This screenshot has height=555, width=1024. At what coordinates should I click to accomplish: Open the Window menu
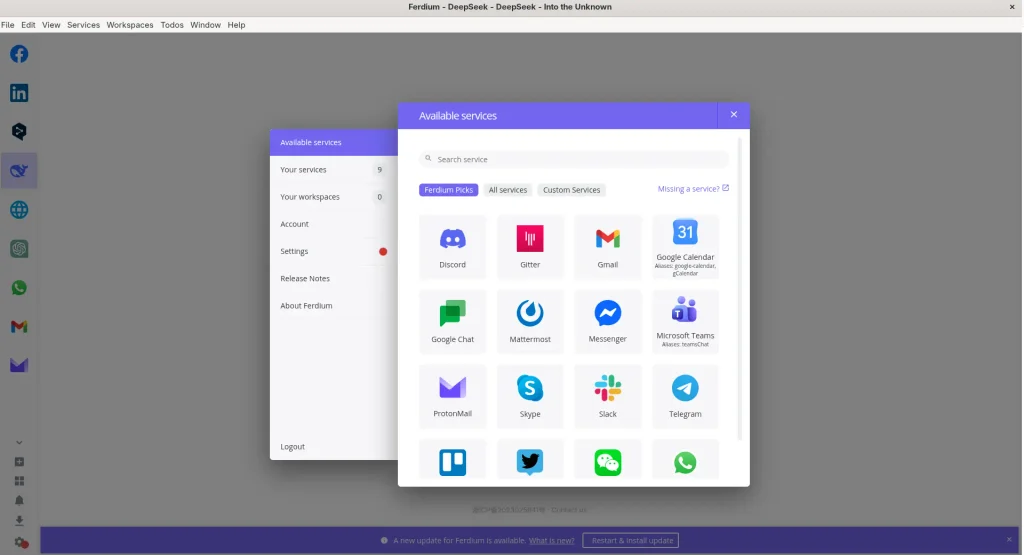[206, 25]
